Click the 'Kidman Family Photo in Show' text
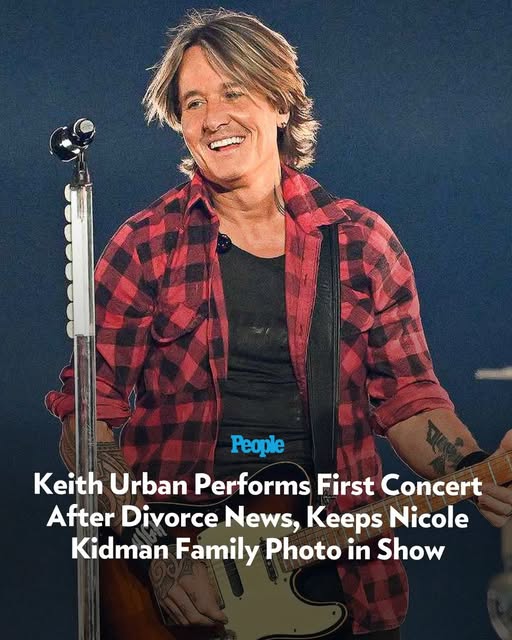Screen dimensions: 512x640 click(258, 550)
